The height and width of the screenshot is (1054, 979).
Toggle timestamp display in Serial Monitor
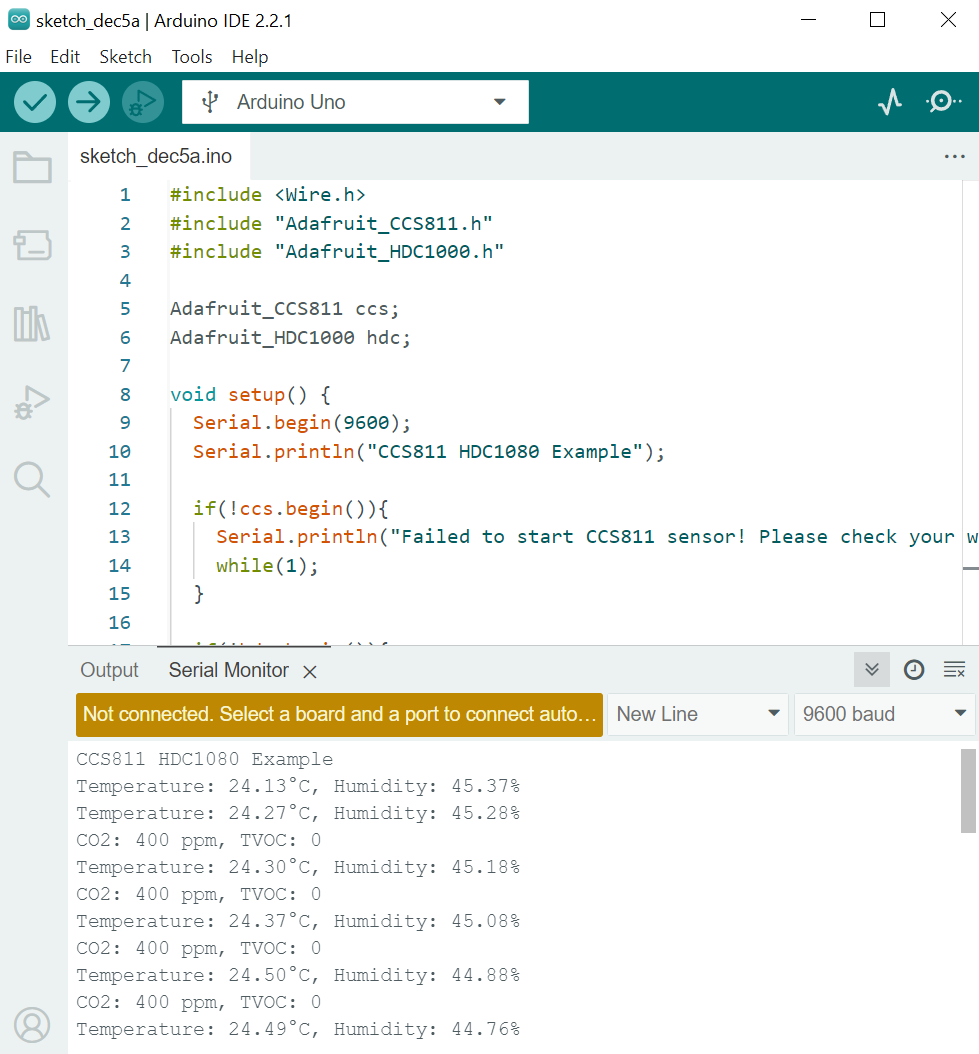pos(914,670)
